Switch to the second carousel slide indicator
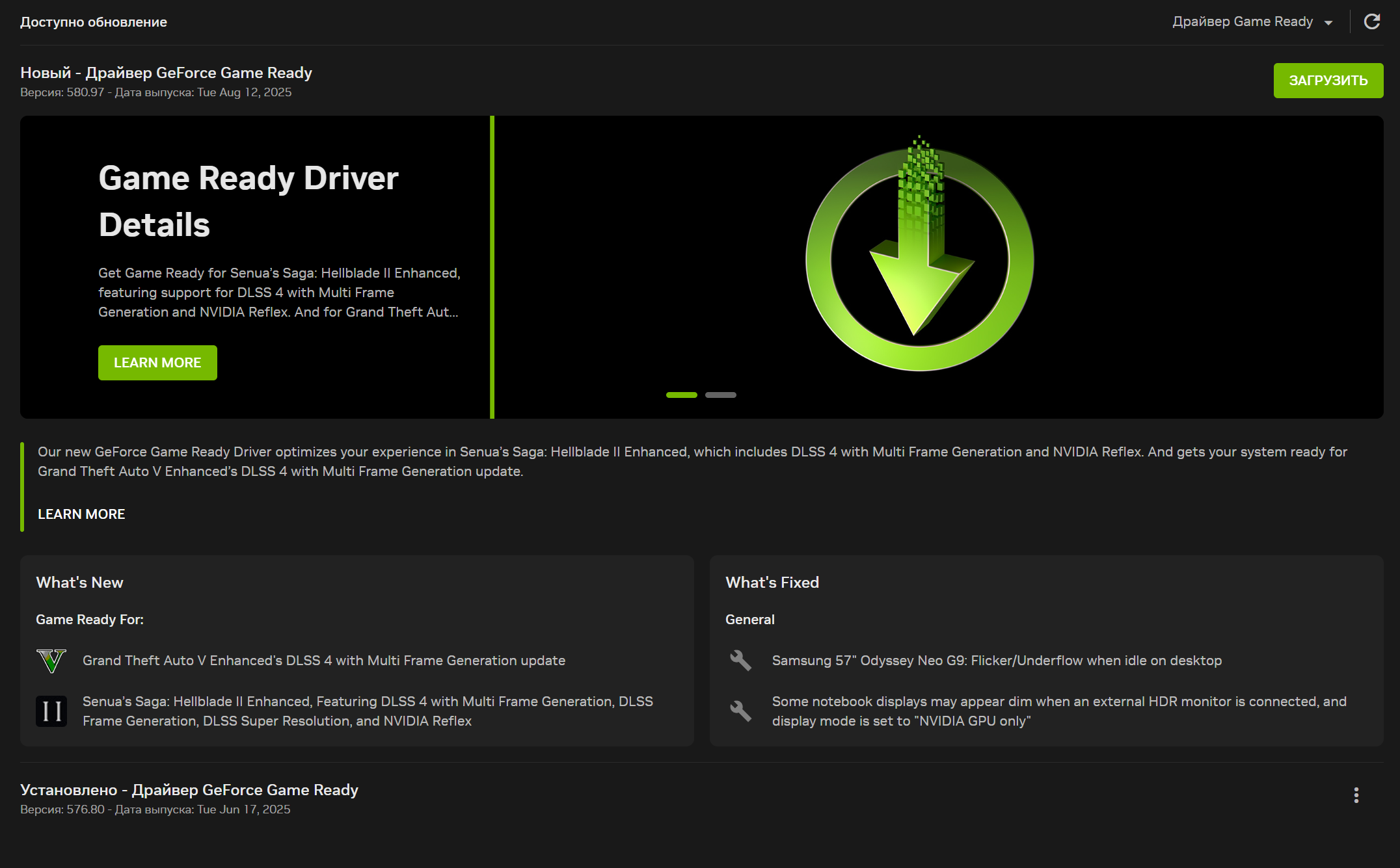The height and width of the screenshot is (868, 1400). pos(720,395)
